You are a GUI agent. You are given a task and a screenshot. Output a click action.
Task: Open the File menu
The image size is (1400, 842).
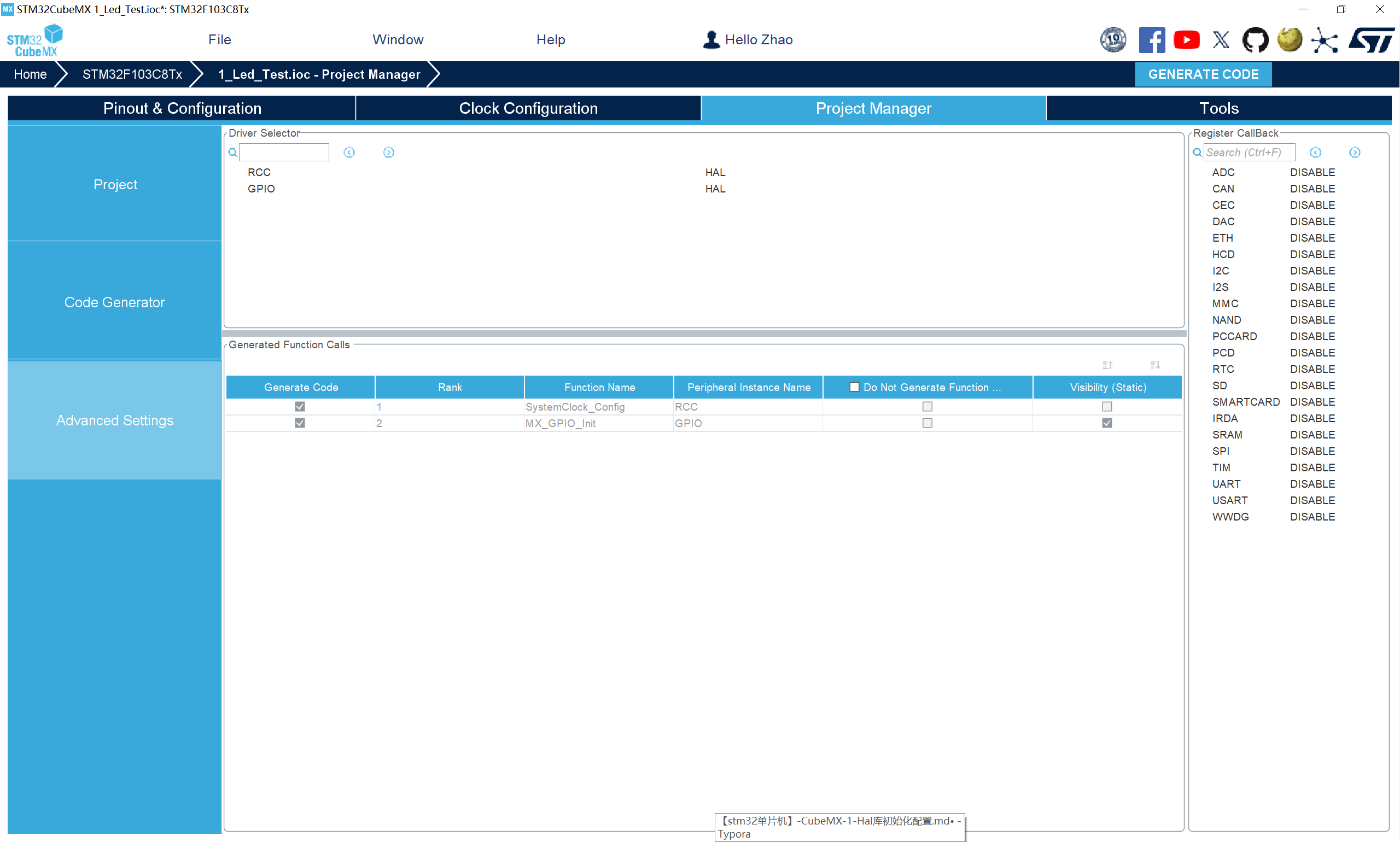pos(219,40)
